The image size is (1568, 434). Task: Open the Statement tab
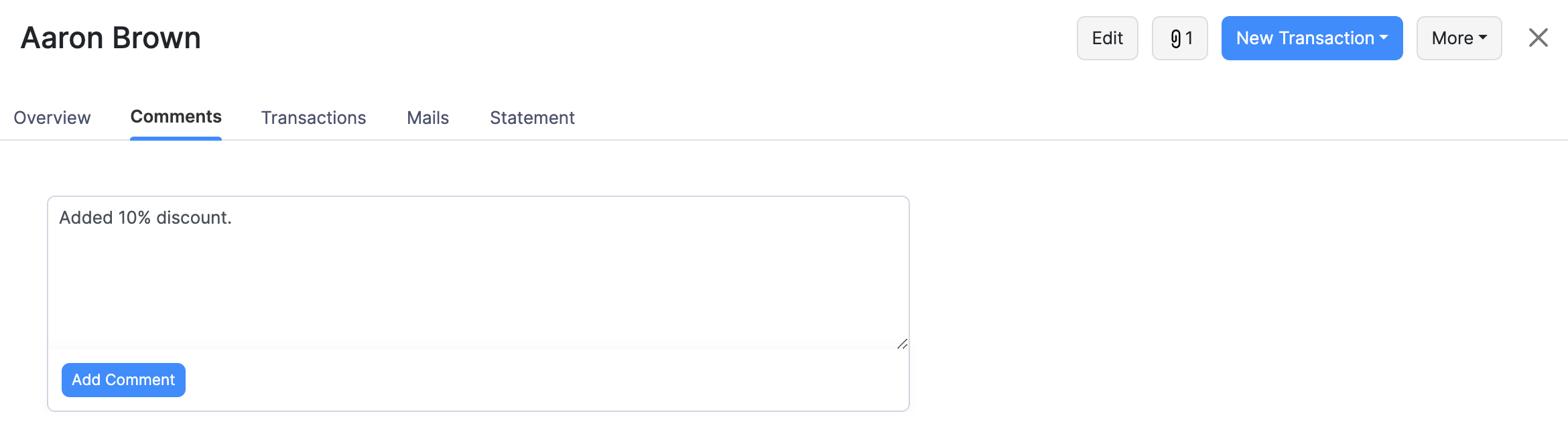pos(532,118)
